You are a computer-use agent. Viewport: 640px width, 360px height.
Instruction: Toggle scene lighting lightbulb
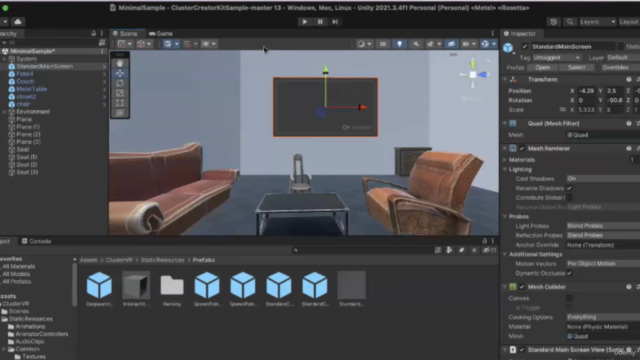(x=399, y=44)
